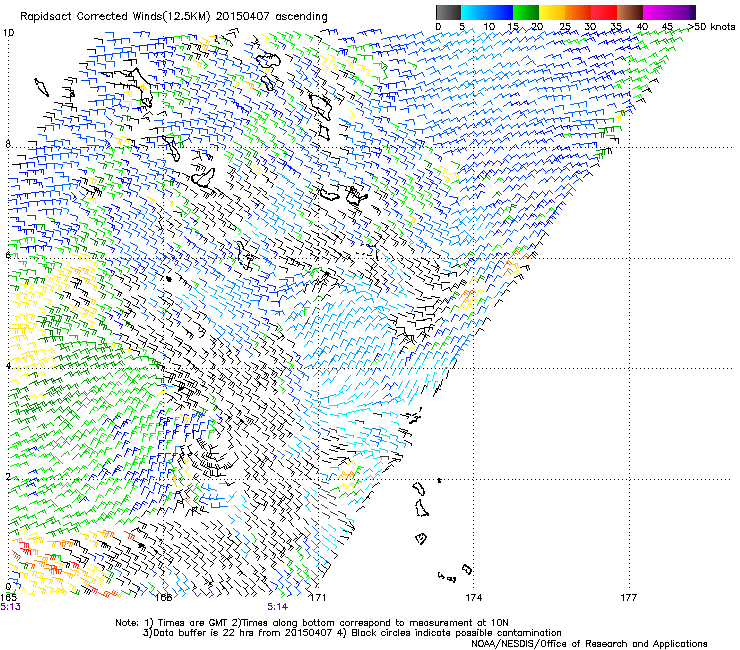740x650 pixels.
Task: Click the legend tick label '40'
Action: point(642,27)
